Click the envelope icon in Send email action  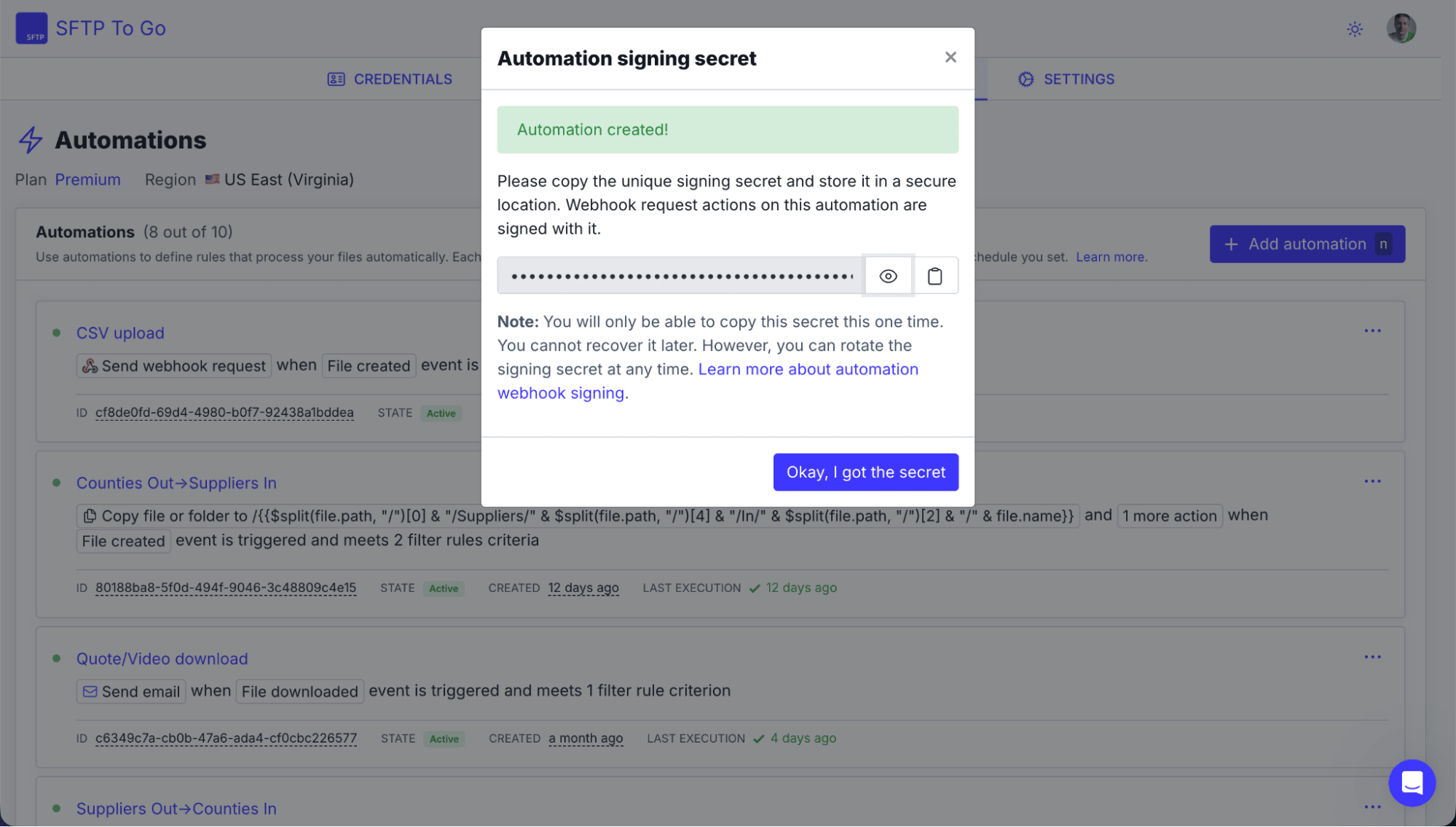[90, 692]
